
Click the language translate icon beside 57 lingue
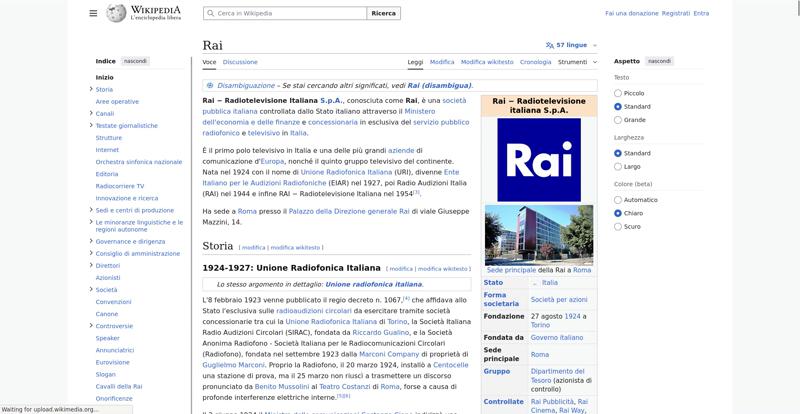tap(550, 45)
